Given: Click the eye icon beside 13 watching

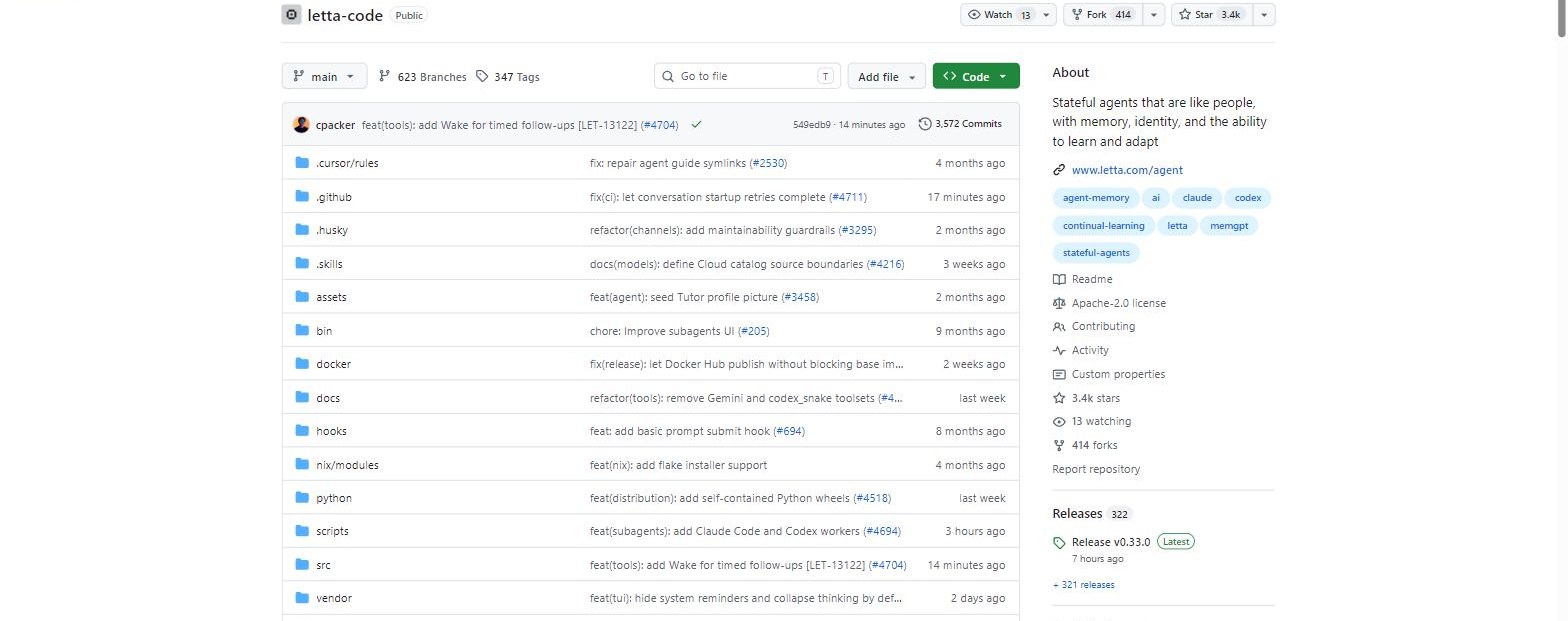Looking at the screenshot, I should pos(1059,422).
